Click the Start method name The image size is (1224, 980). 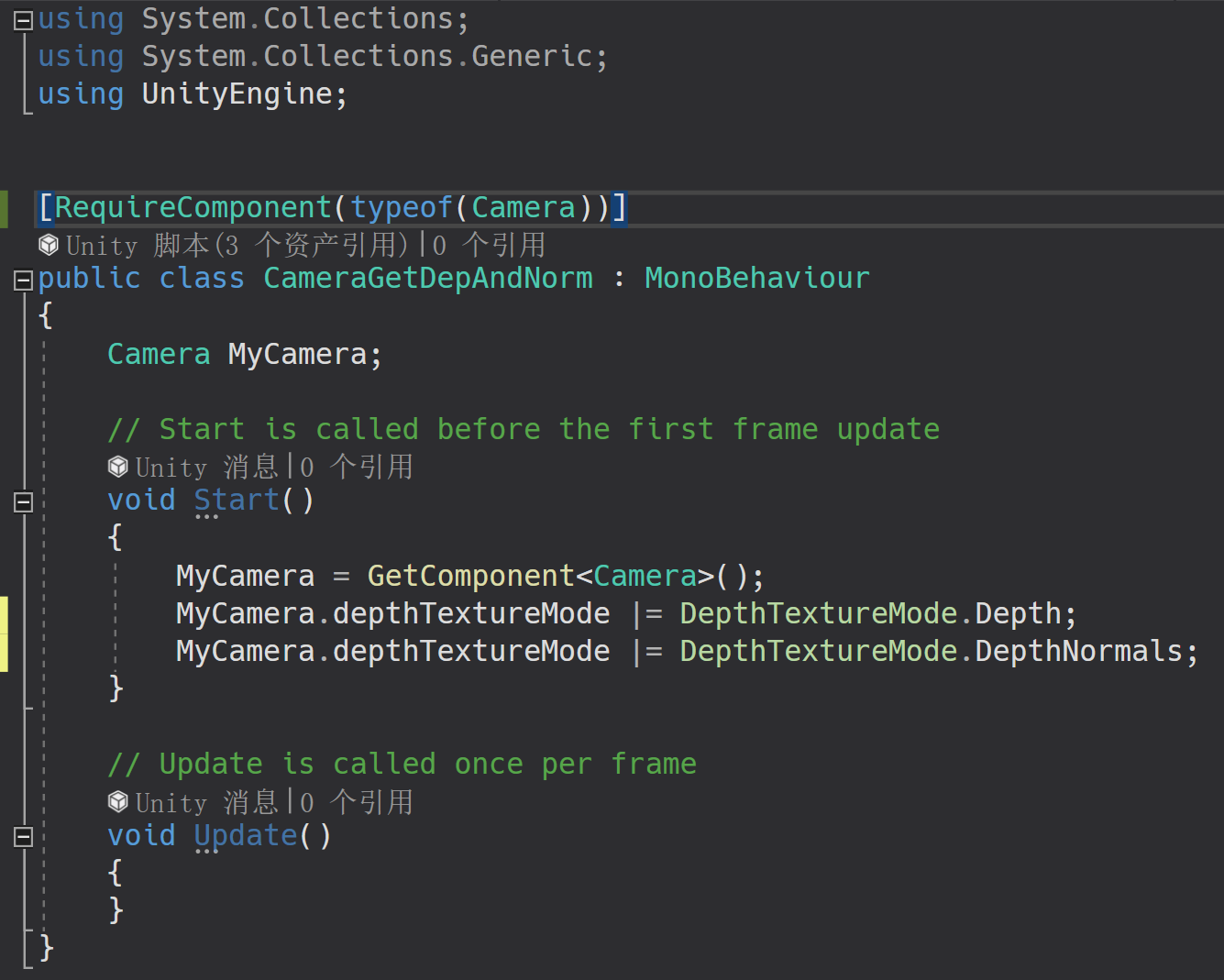(237, 500)
